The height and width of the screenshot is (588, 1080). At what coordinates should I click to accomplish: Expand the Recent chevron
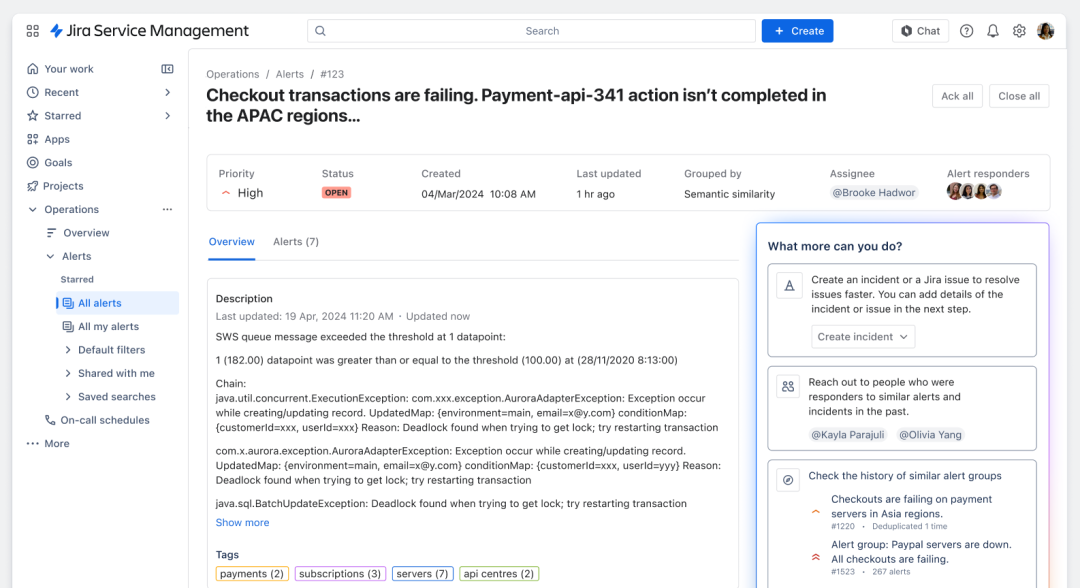coord(167,92)
